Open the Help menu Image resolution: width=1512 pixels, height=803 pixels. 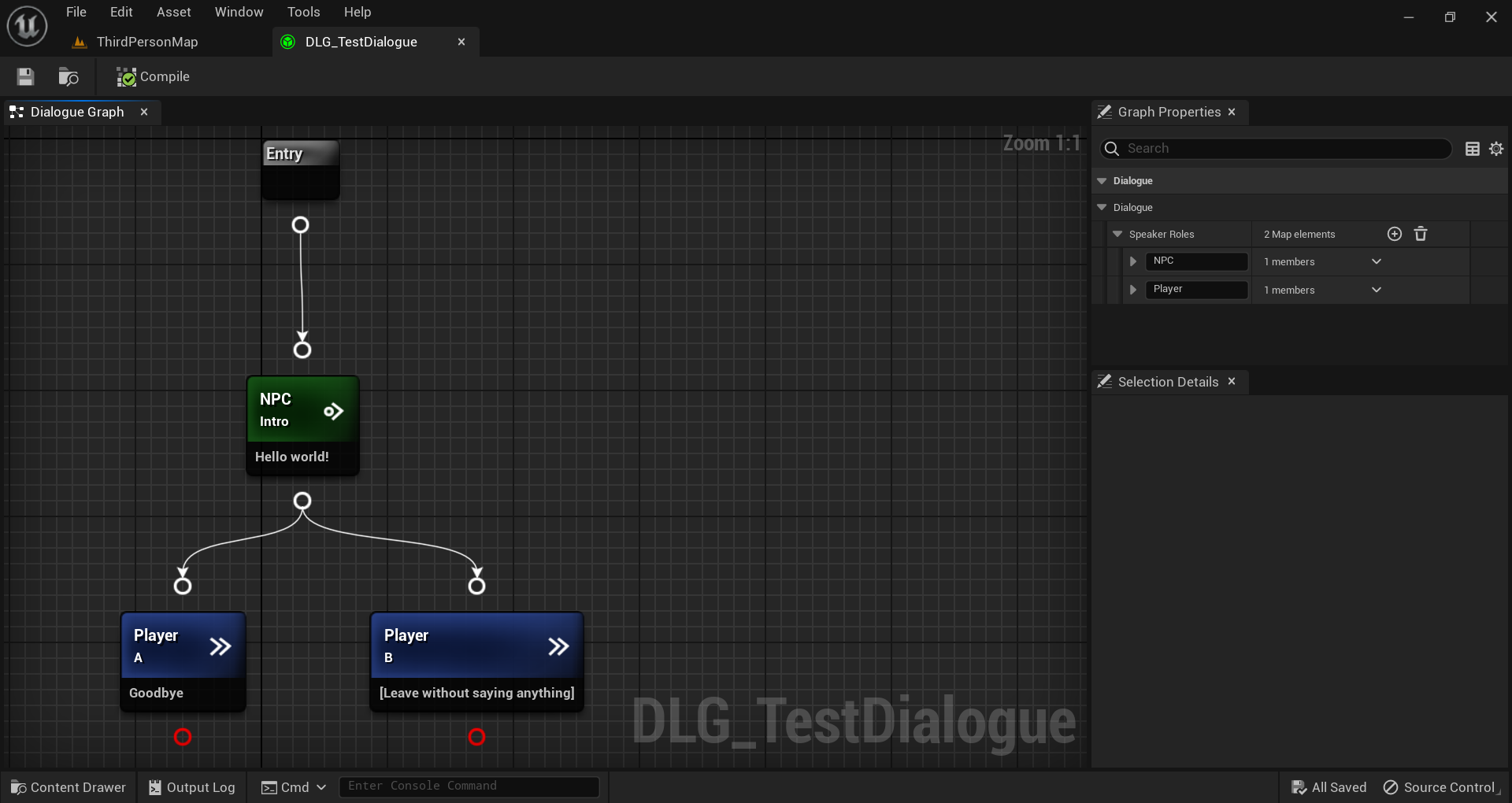(x=358, y=12)
